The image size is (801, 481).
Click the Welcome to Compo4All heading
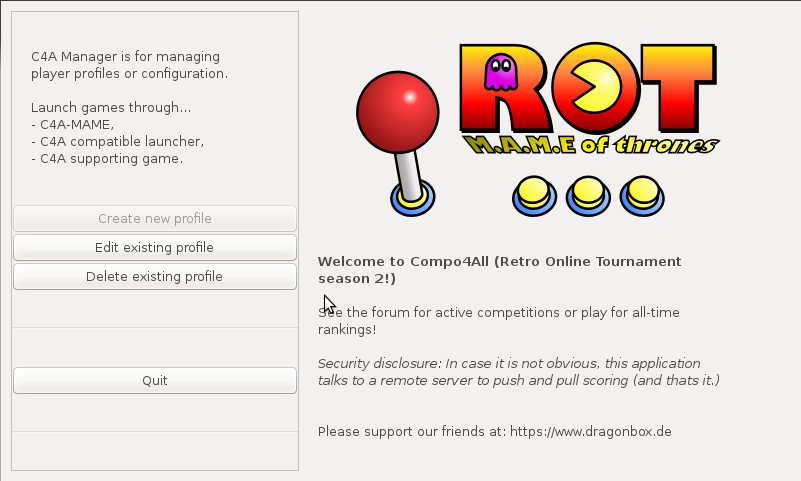tap(499, 270)
